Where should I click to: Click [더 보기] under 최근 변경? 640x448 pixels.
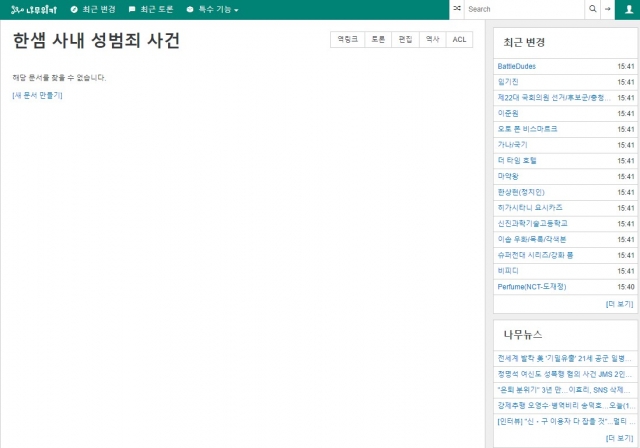(619, 304)
